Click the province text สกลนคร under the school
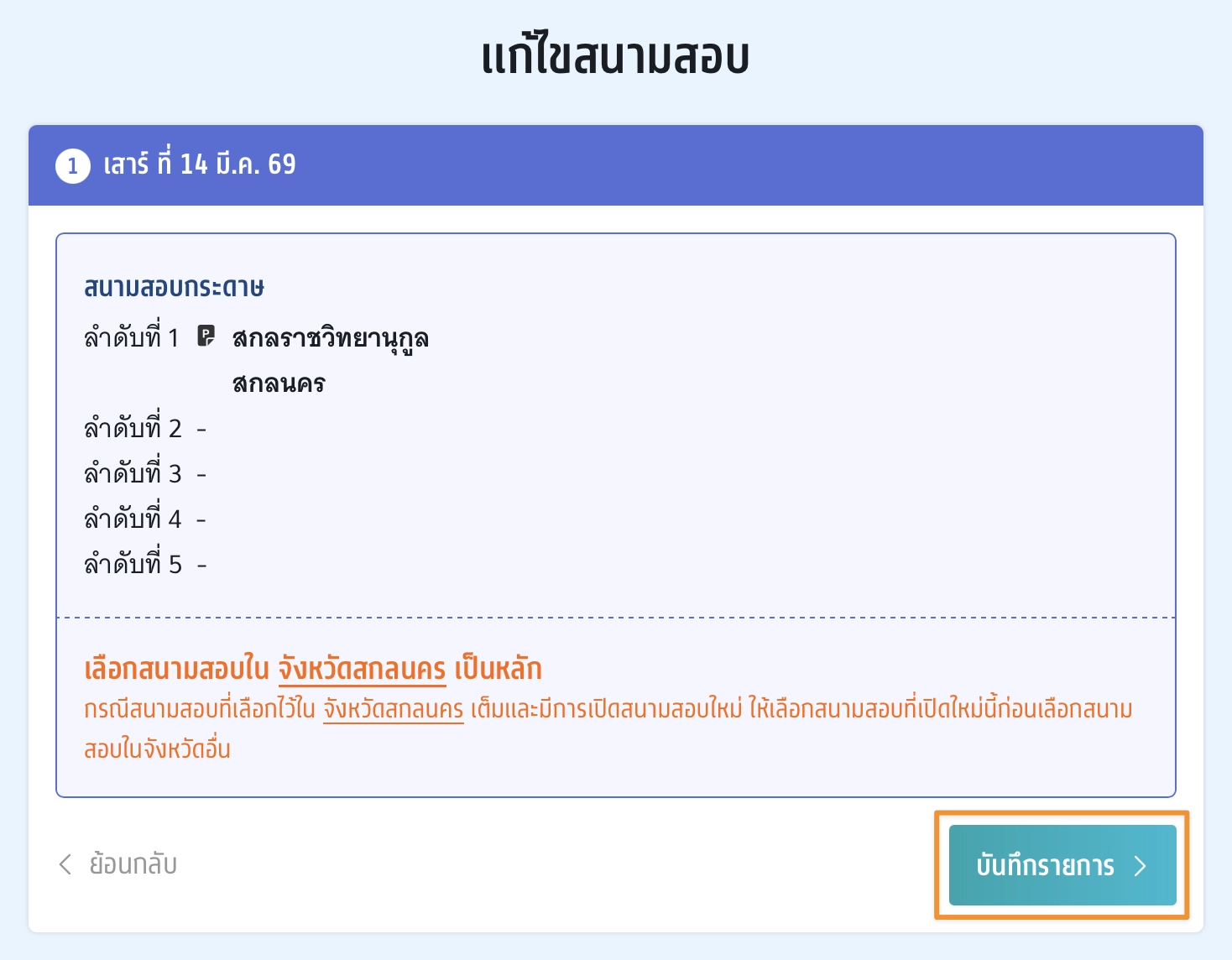1232x960 pixels. pos(279,384)
